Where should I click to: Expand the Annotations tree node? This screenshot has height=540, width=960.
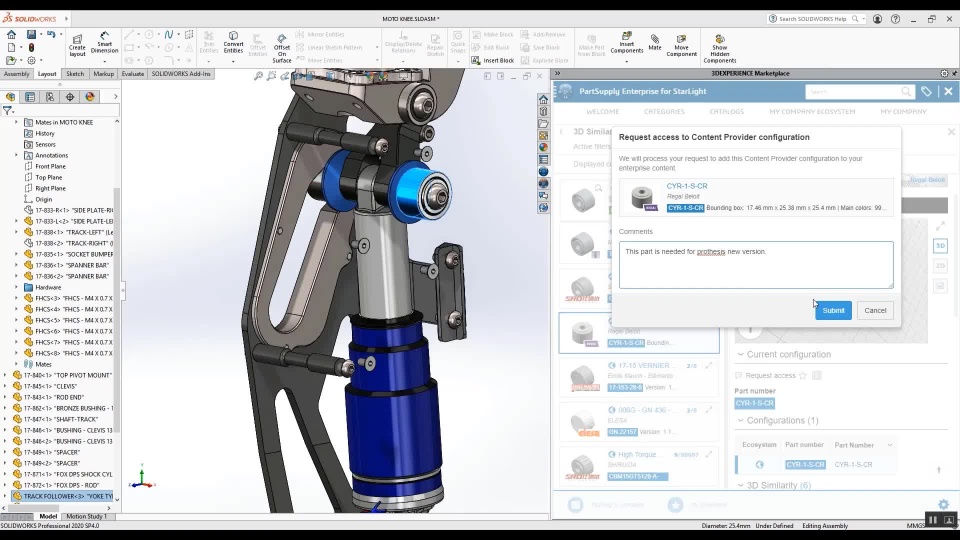point(17,155)
